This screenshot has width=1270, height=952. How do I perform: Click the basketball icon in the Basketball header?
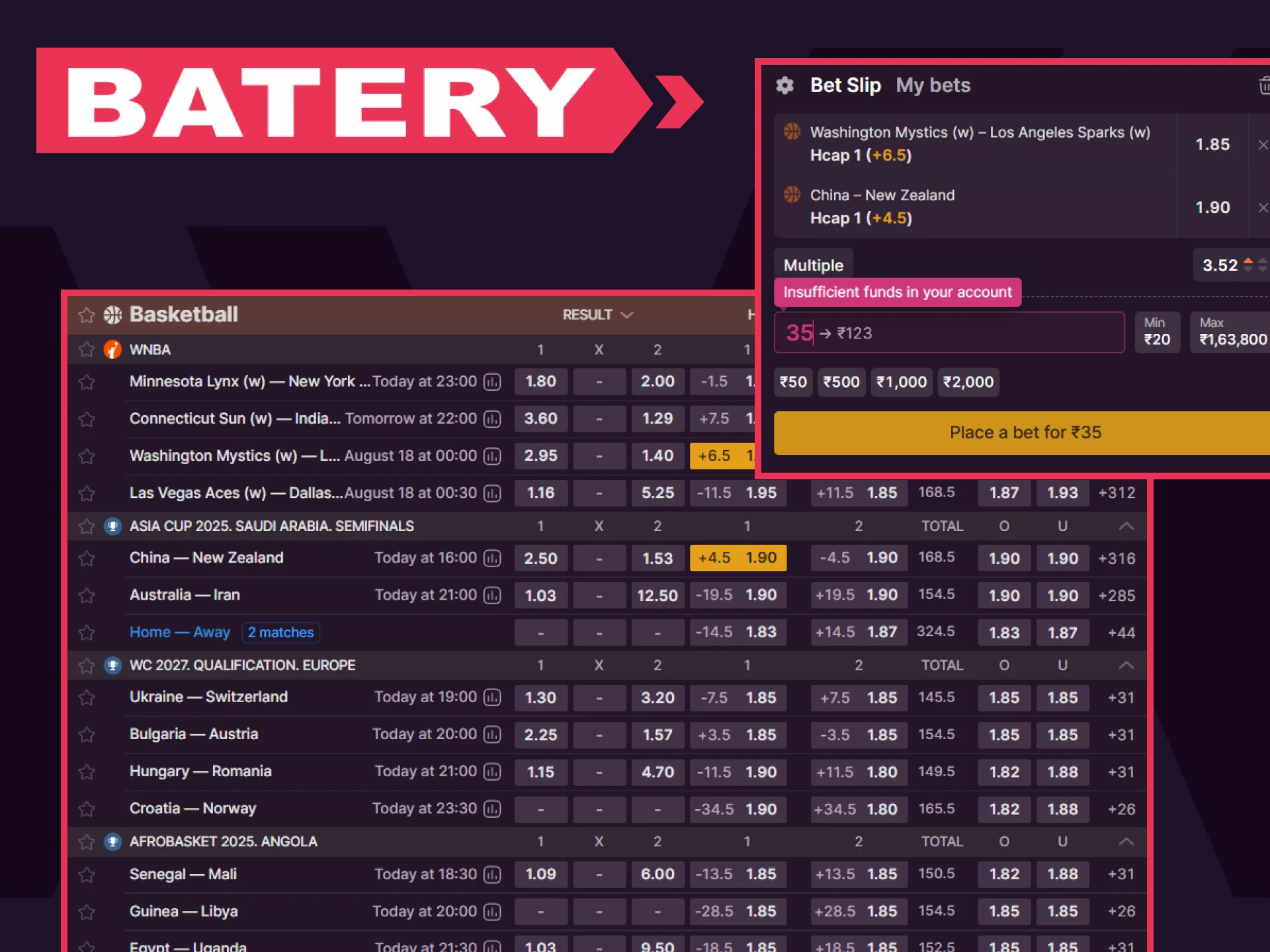point(112,315)
